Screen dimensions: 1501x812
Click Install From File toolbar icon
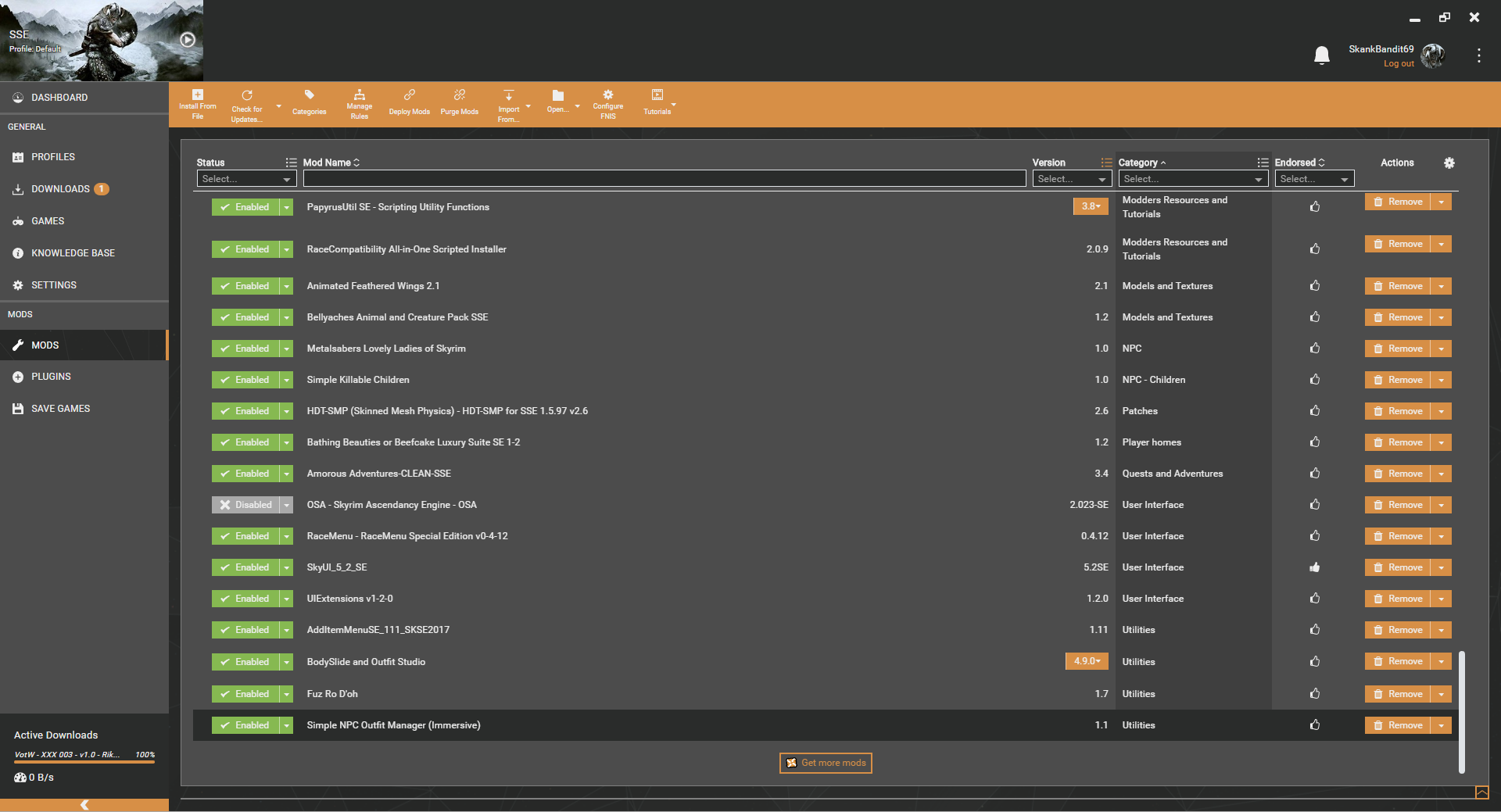pos(198,95)
